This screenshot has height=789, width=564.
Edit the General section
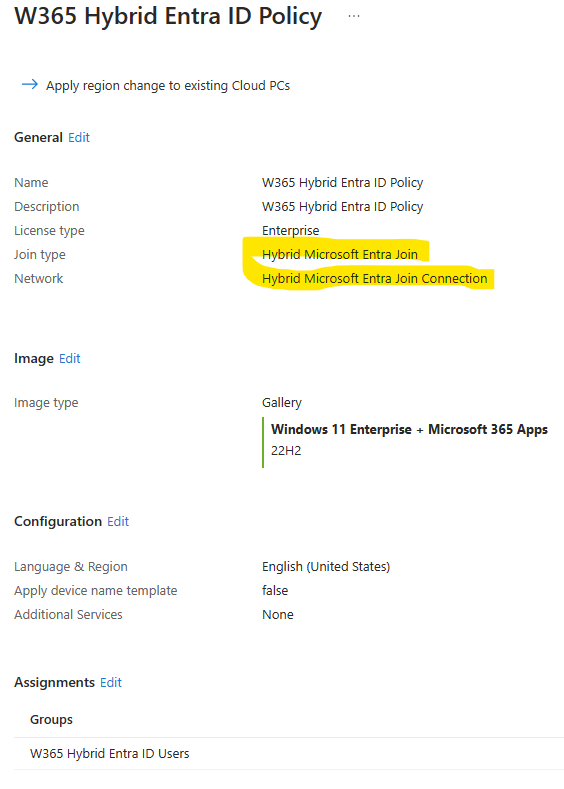pyautogui.click(x=79, y=137)
